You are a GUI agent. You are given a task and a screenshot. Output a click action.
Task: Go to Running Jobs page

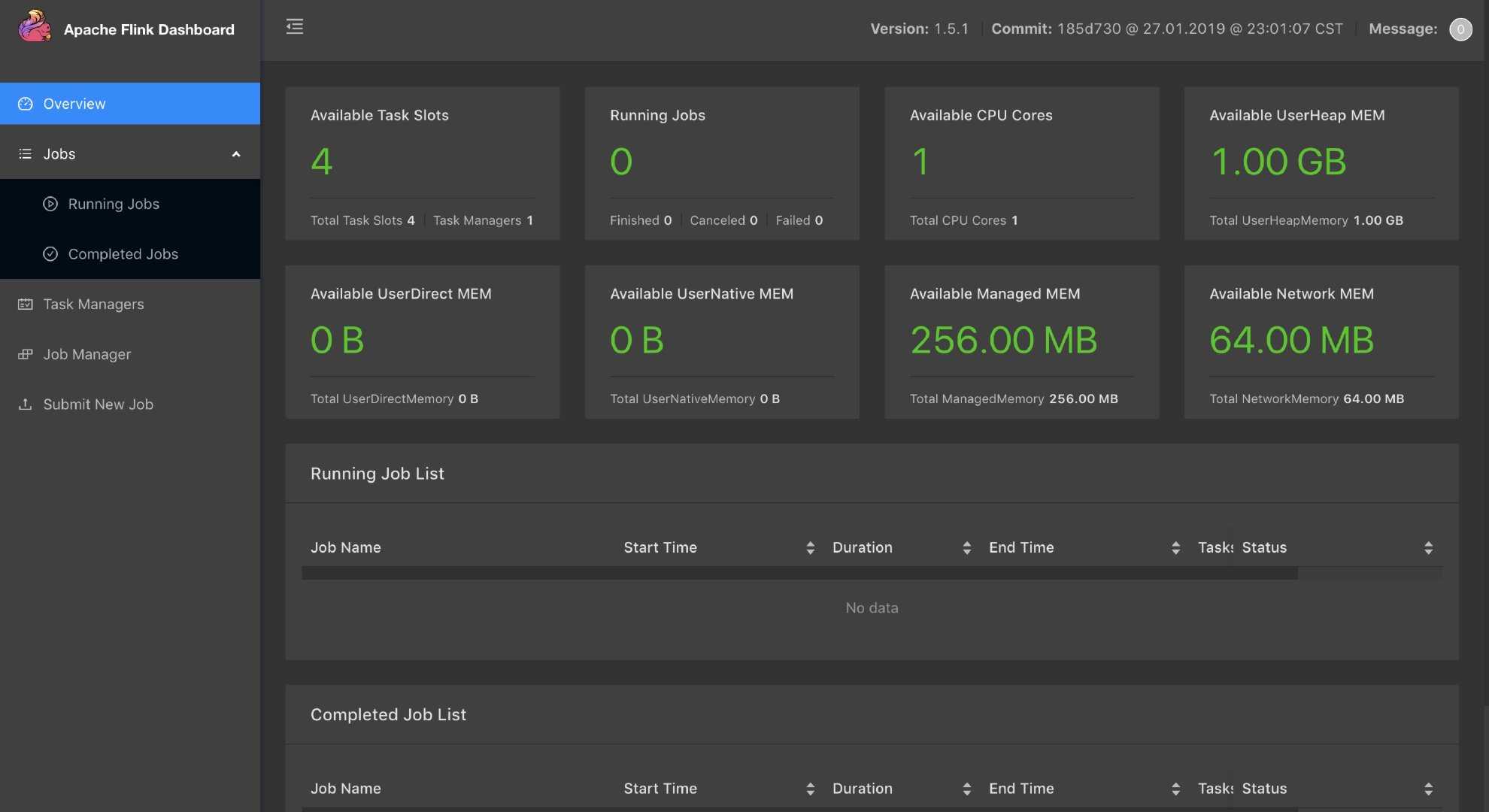click(x=130, y=204)
